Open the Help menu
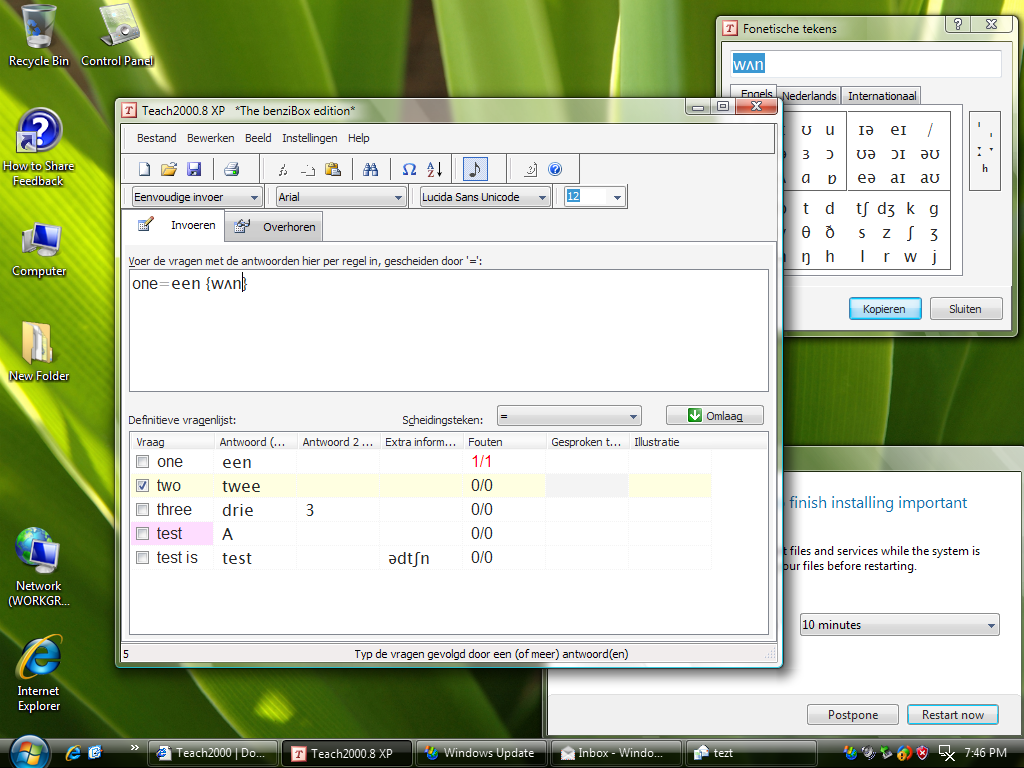 point(359,138)
